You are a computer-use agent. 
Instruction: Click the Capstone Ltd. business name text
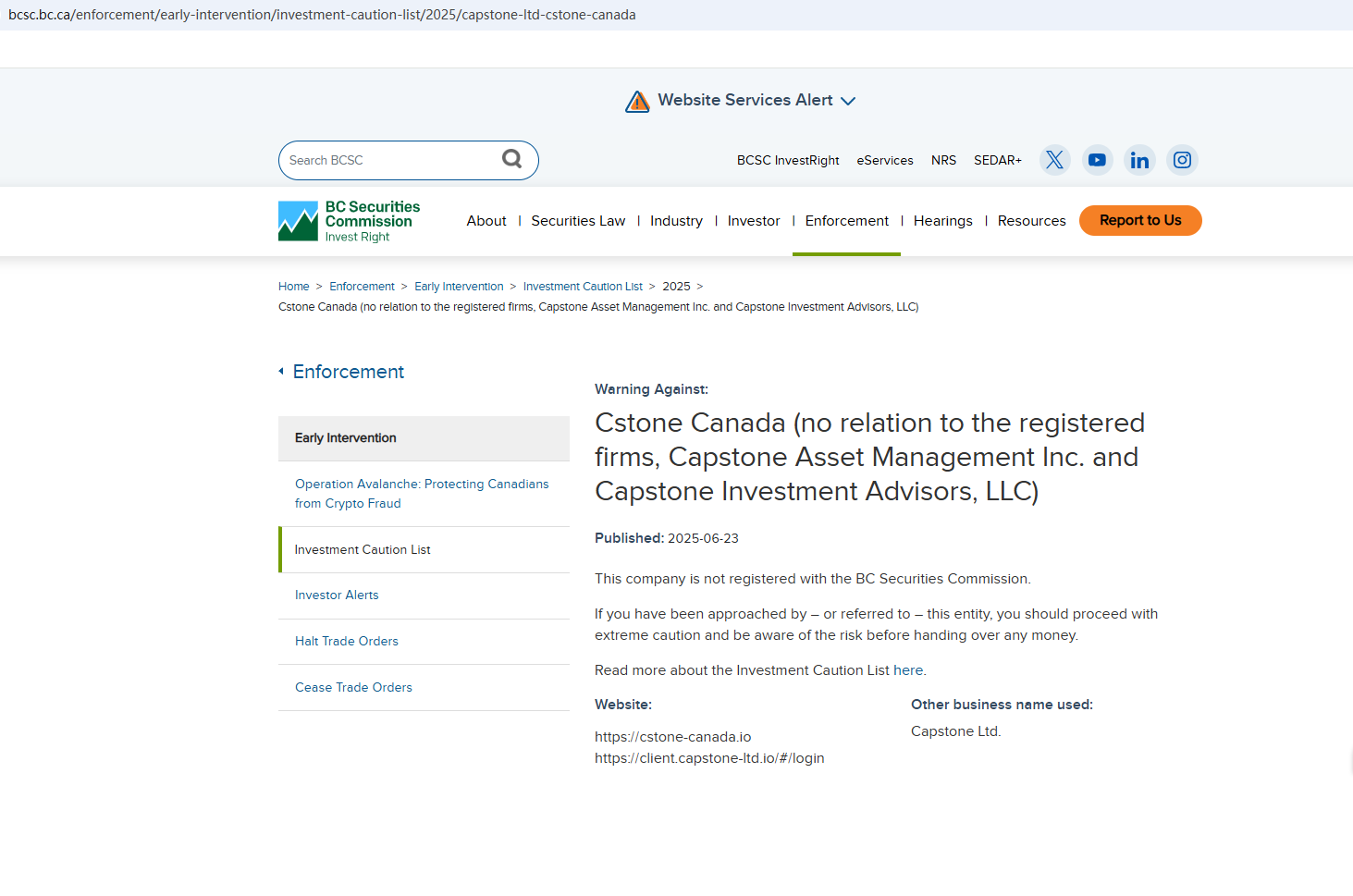pos(955,731)
